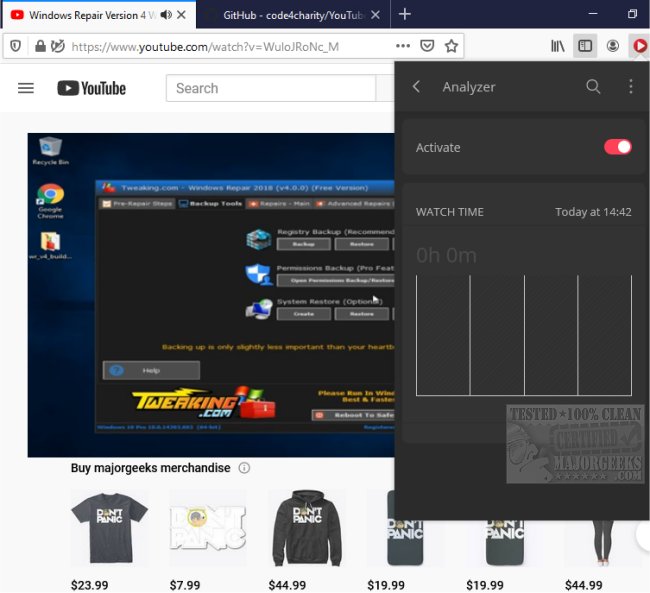This screenshot has height=593, width=650.
Task: Click the red YouTube extension toolbar icon
Action: 640,46
